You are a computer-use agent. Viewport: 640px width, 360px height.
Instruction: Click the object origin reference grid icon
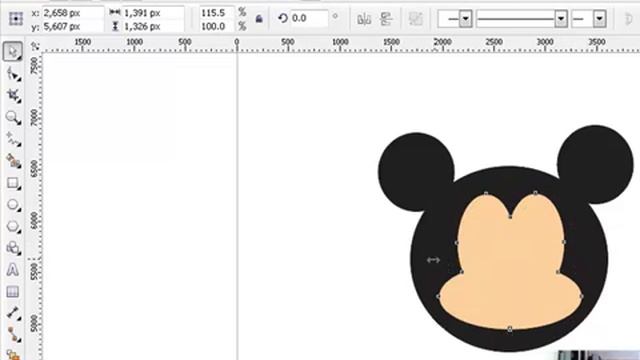pyautogui.click(x=16, y=19)
